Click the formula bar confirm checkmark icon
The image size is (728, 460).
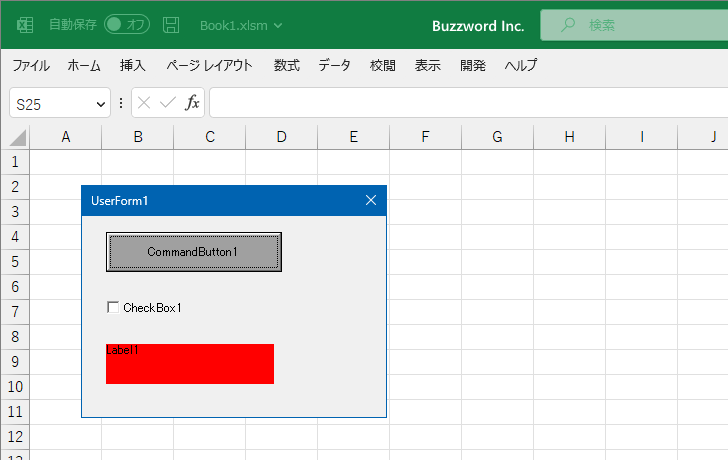point(168,103)
